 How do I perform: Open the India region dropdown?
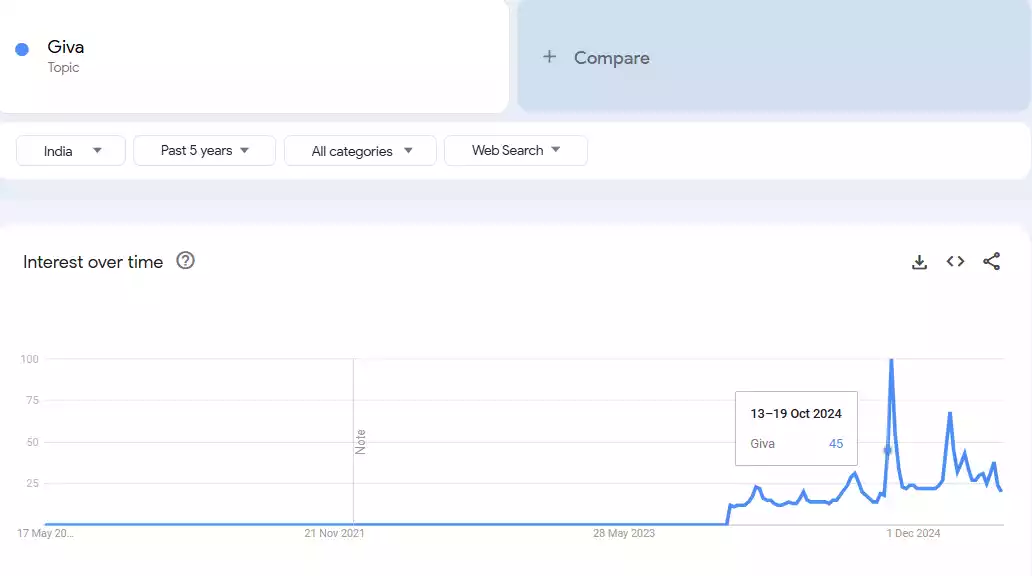70,150
